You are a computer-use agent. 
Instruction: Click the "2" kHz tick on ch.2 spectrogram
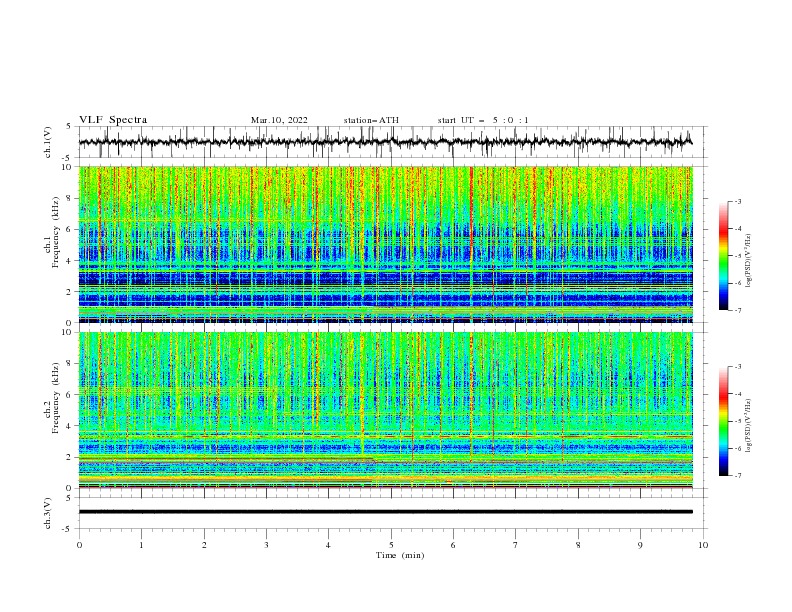pyautogui.click(x=70, y=457)
